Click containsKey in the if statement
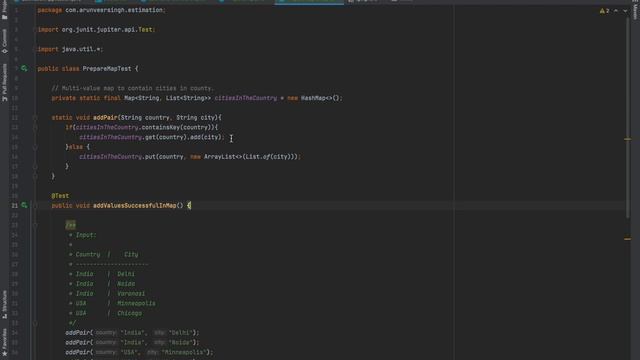Image resolution: width=640 pixels, height=360 pixels. pos(162,127)
